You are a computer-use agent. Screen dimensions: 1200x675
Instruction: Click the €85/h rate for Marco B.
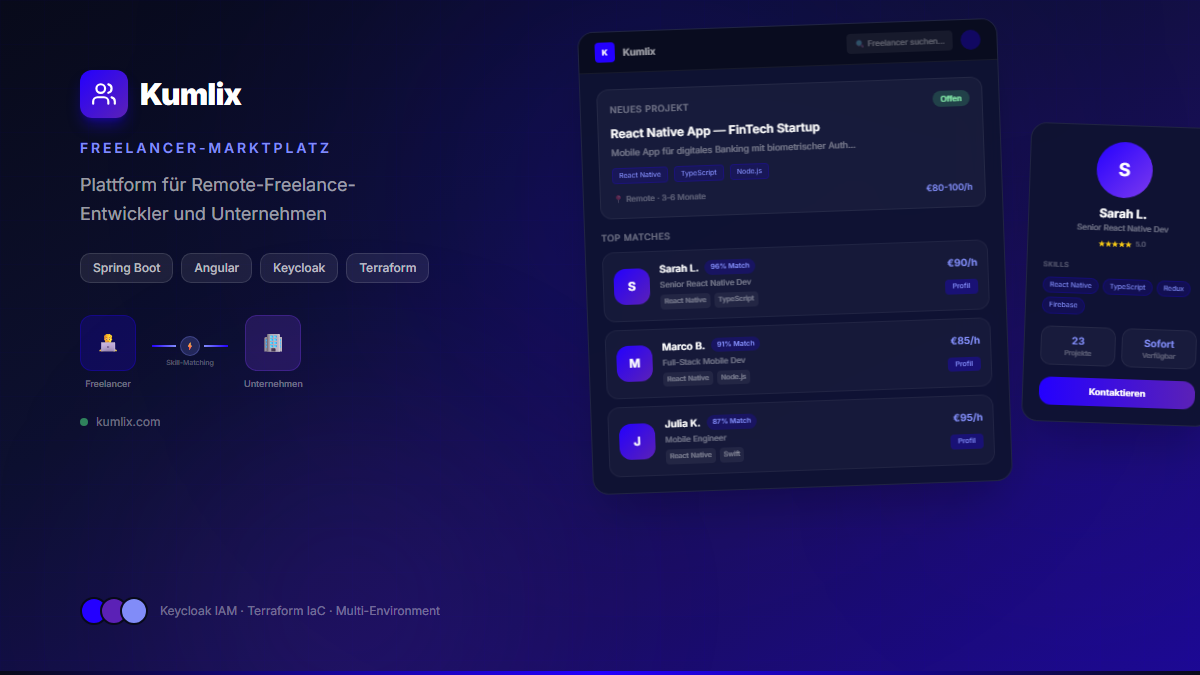(965, 340)
